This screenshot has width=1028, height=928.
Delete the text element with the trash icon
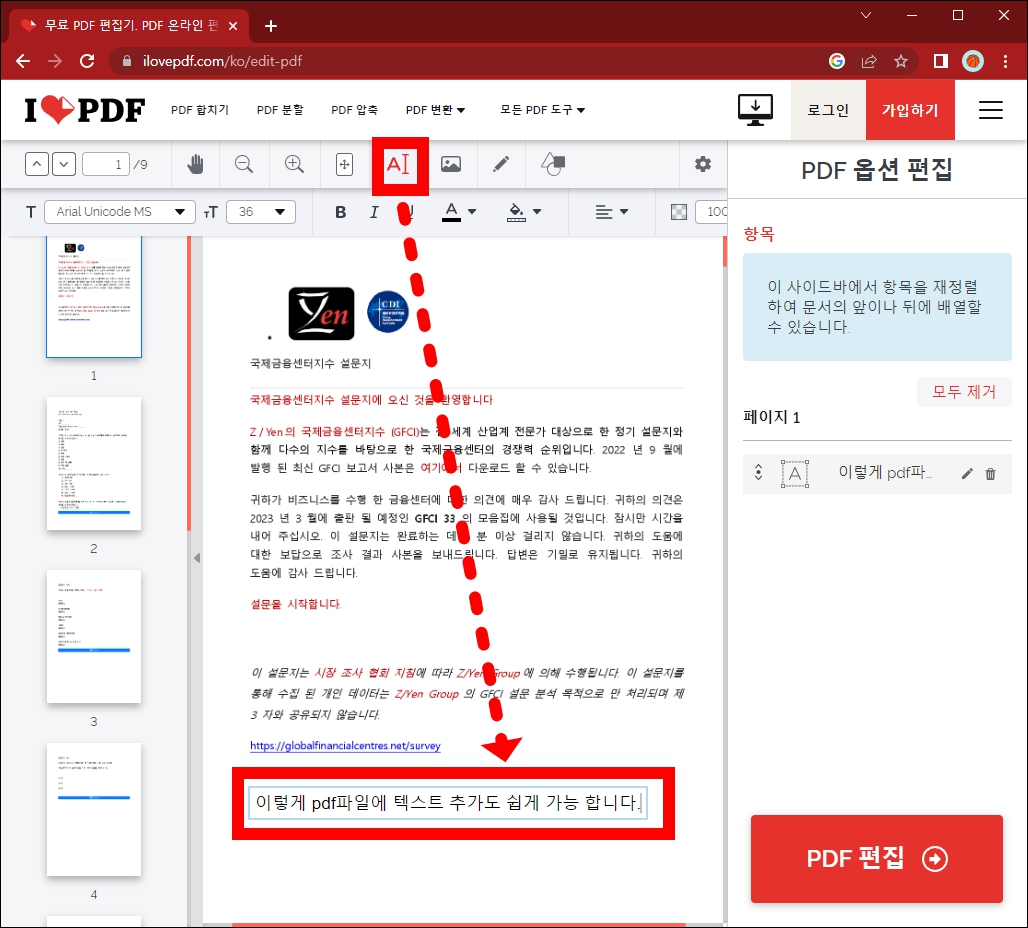[991, 471]
